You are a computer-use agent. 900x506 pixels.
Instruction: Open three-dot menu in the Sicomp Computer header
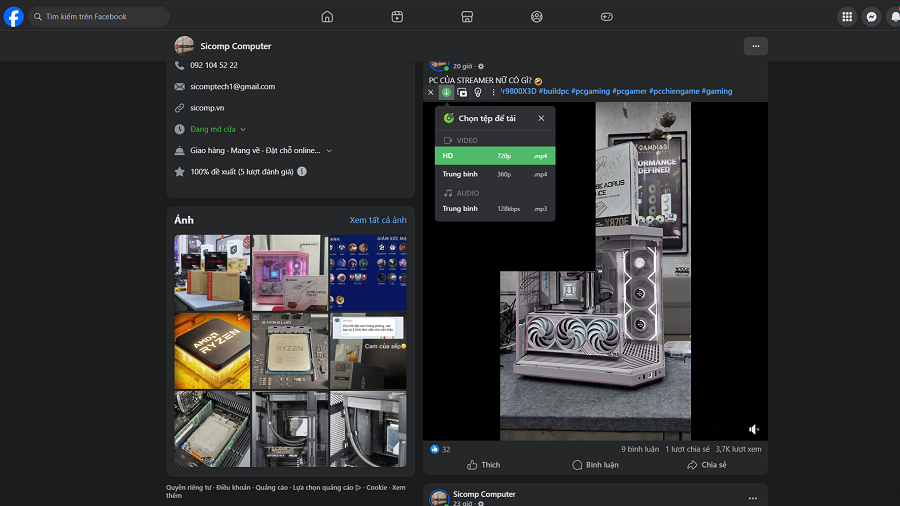point(755,46)
